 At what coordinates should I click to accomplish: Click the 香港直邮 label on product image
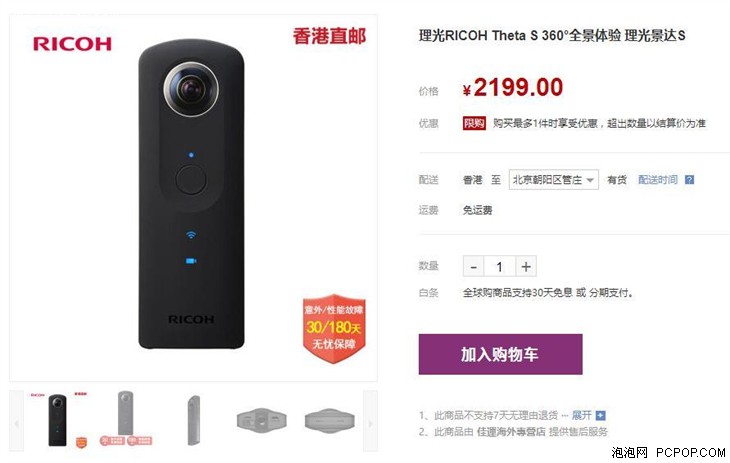click(x=329, y=36)
